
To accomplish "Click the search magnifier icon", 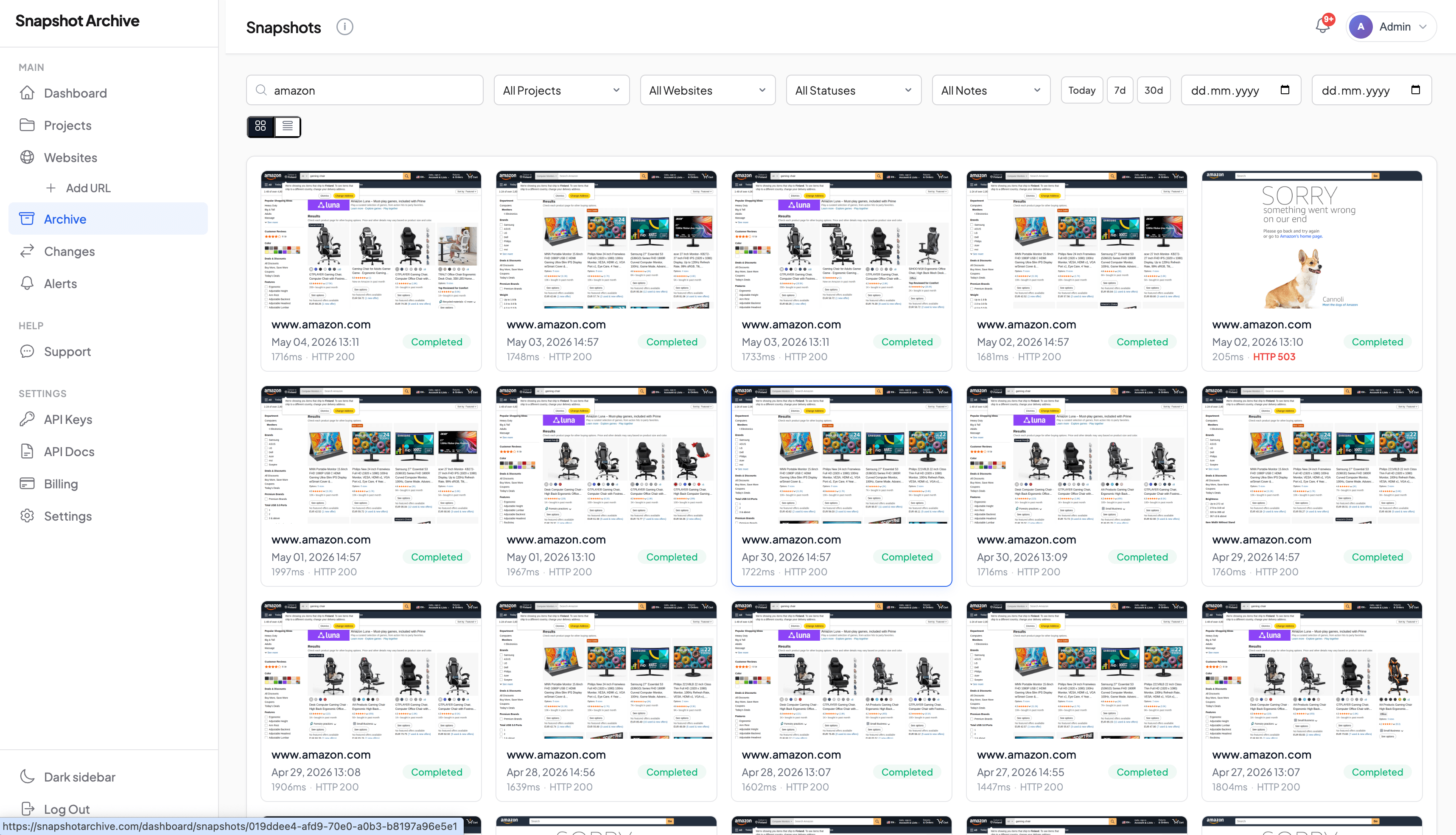I will click(x=261, y=90).
